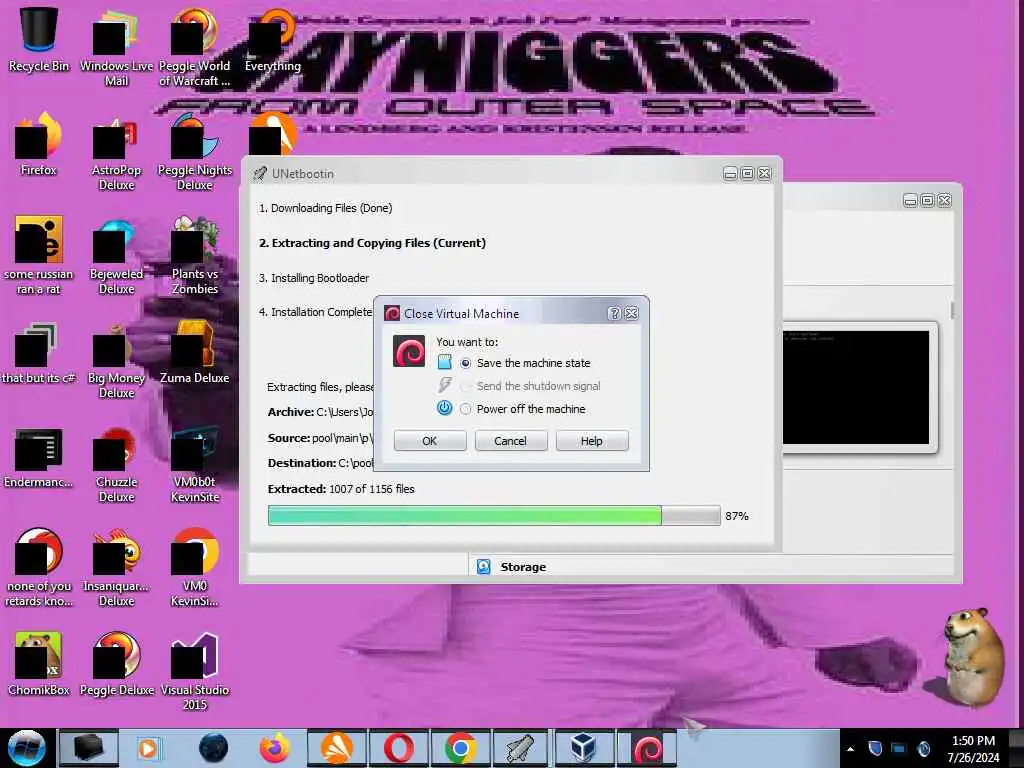Click the blue power icon beside Power off
The height and width of the screenshot is (768, 1024).
(445, 408)
